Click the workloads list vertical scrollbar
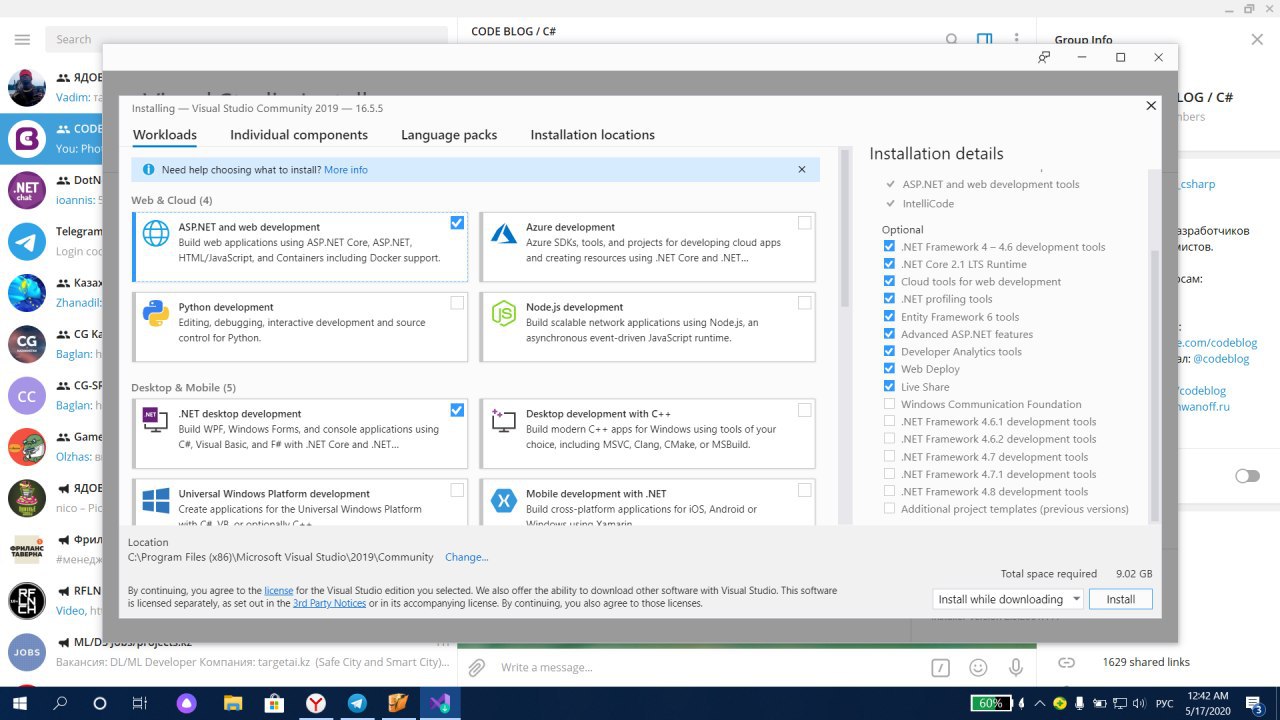Viewport: 1280px width, 720px height. click(846, 230)
